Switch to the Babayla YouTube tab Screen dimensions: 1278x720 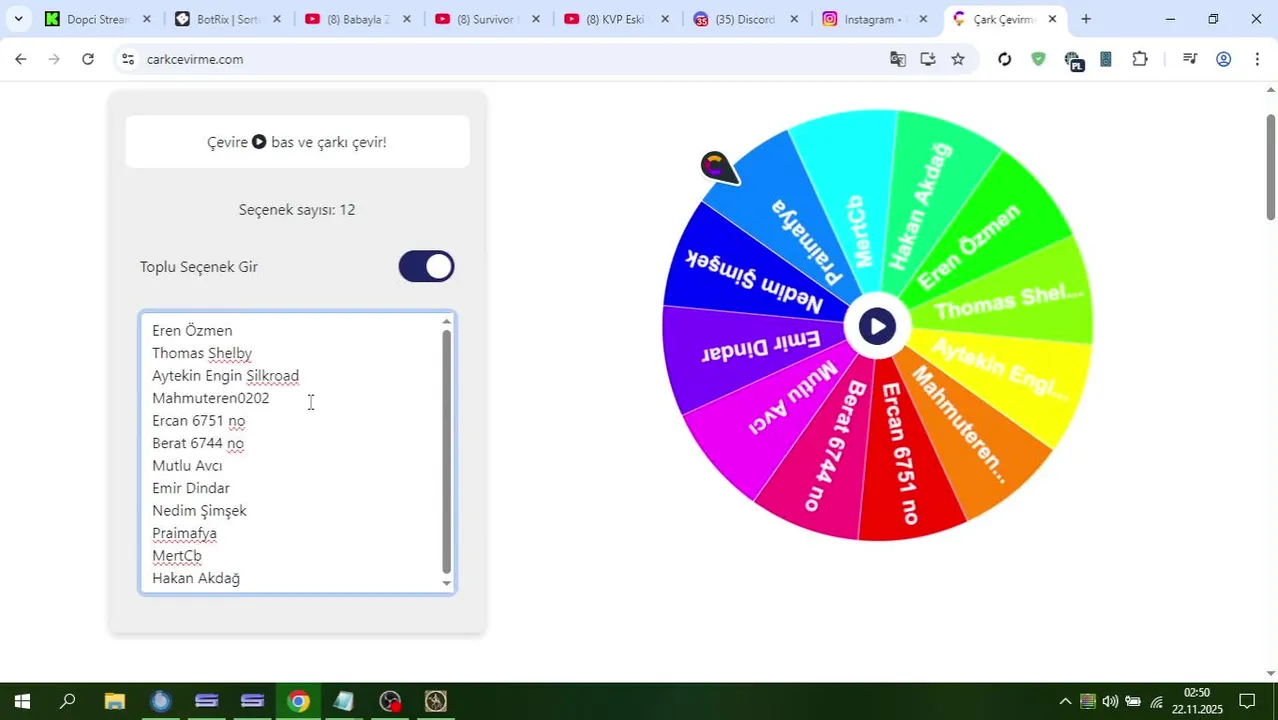coord(356,19)
